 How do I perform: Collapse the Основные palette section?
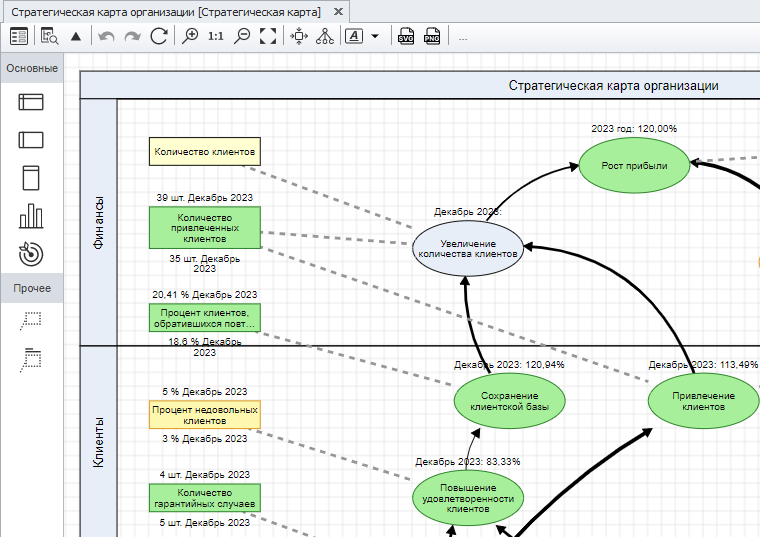click(x=31, y=69)
